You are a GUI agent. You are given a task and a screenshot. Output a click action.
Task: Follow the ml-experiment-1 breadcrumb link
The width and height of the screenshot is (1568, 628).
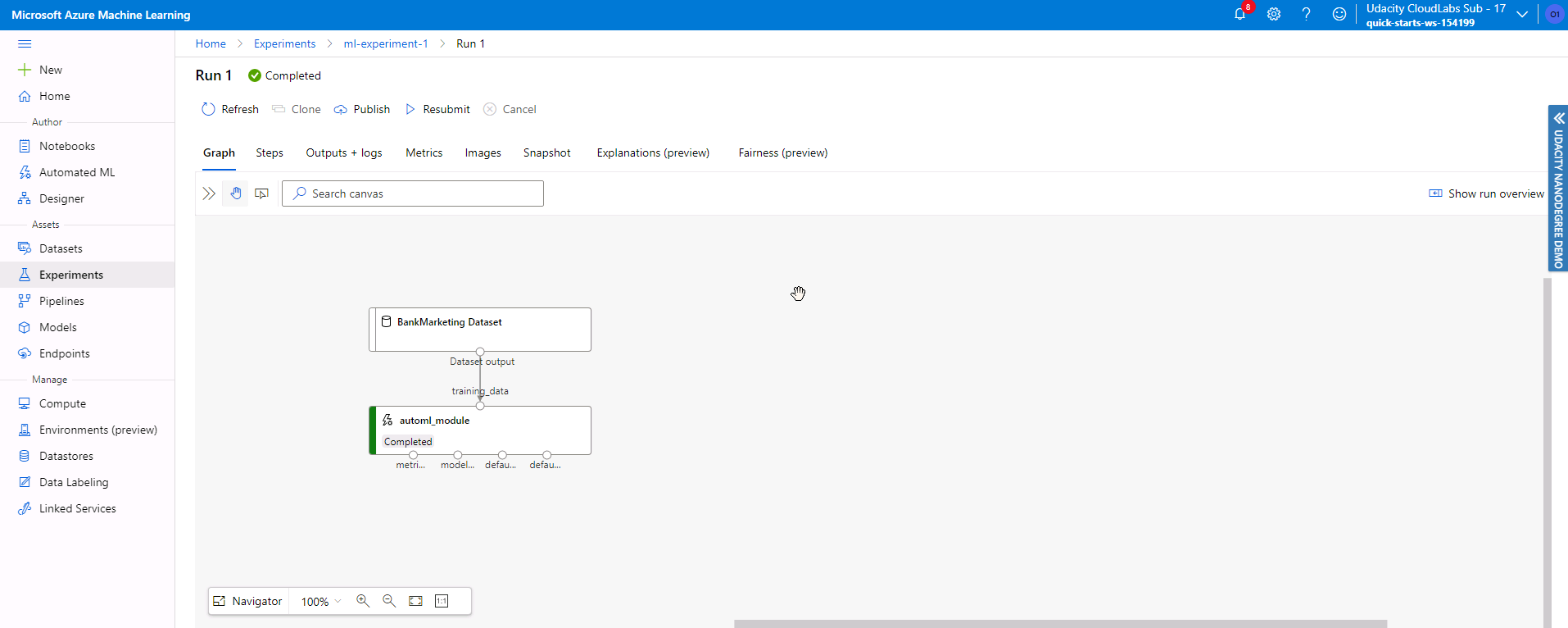click(386, 43)
